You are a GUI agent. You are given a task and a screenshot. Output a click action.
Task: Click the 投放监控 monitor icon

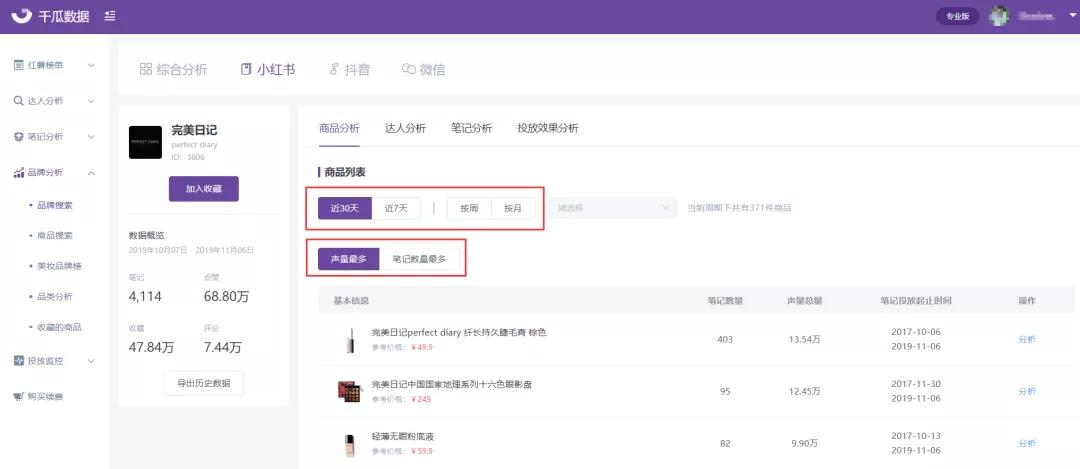click(19, 360)
